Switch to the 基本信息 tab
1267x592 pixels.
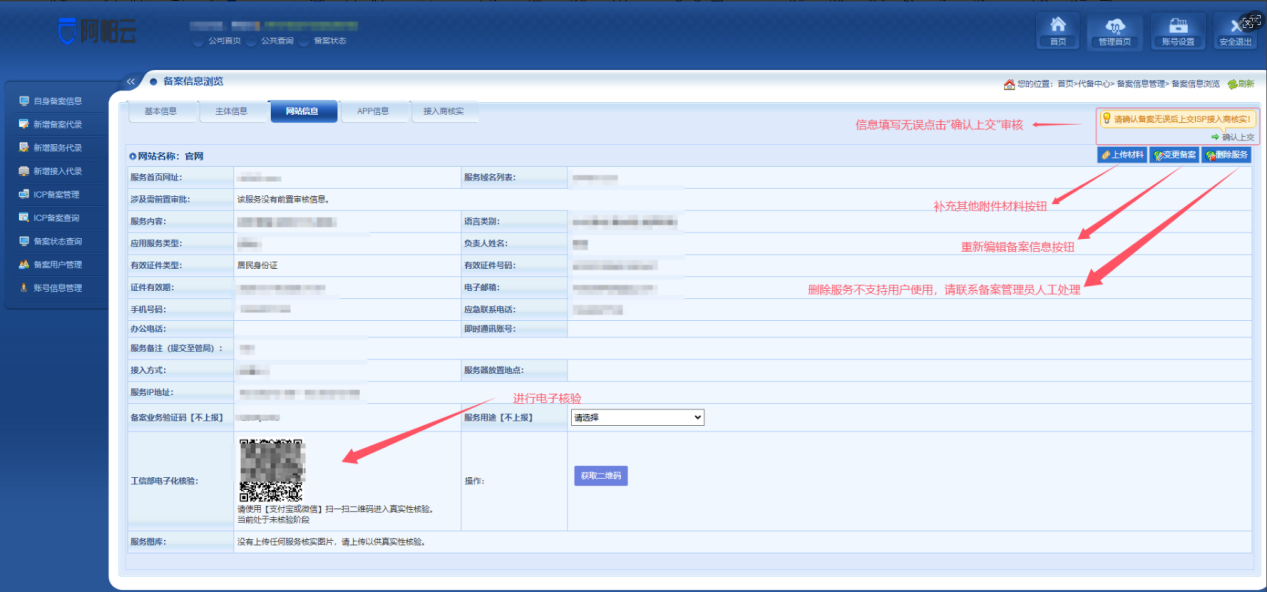click(x=160, y=111)
